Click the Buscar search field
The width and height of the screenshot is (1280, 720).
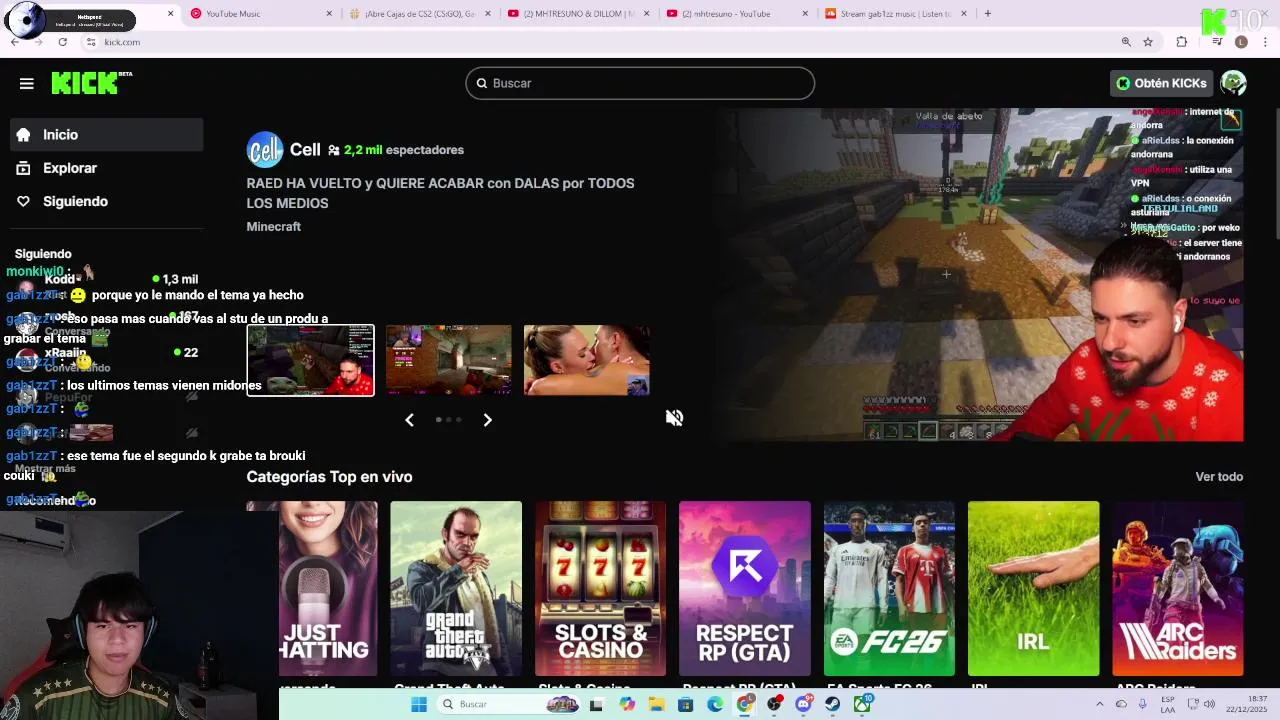pos(640,83)
